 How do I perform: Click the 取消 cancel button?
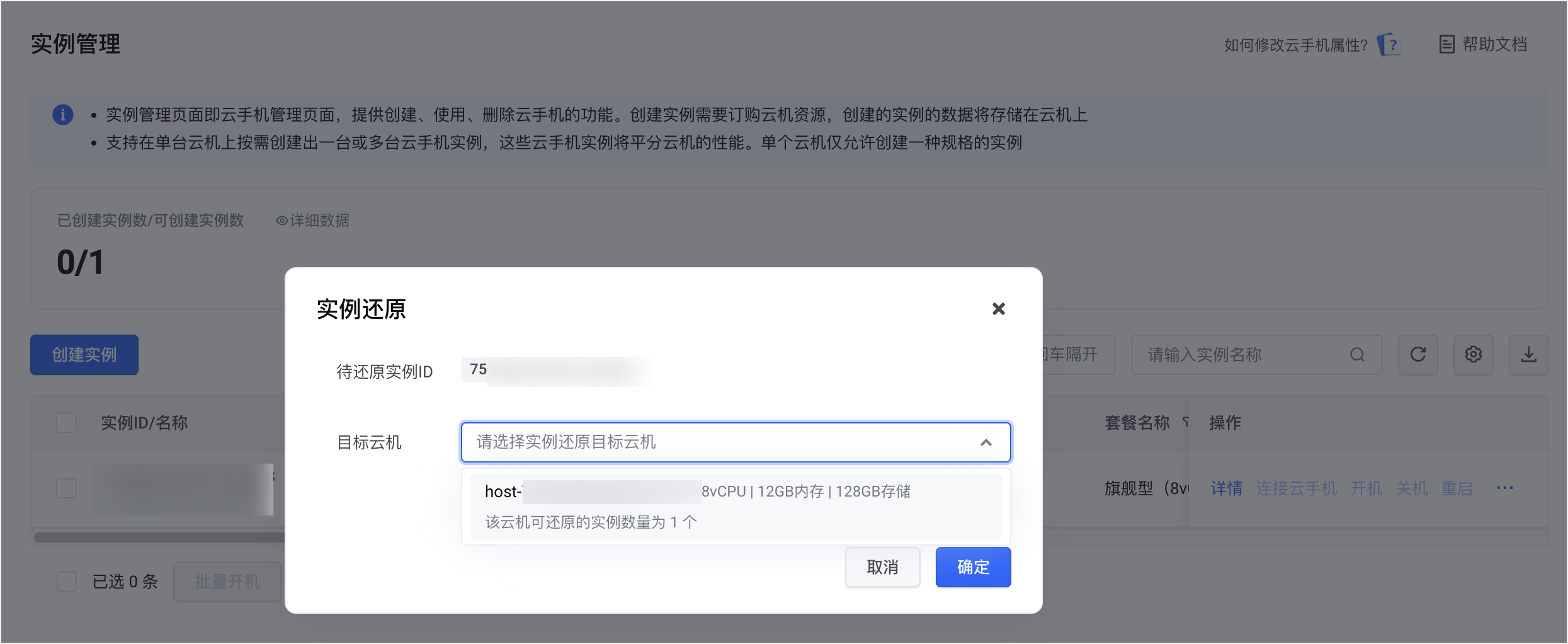[882, 567]
